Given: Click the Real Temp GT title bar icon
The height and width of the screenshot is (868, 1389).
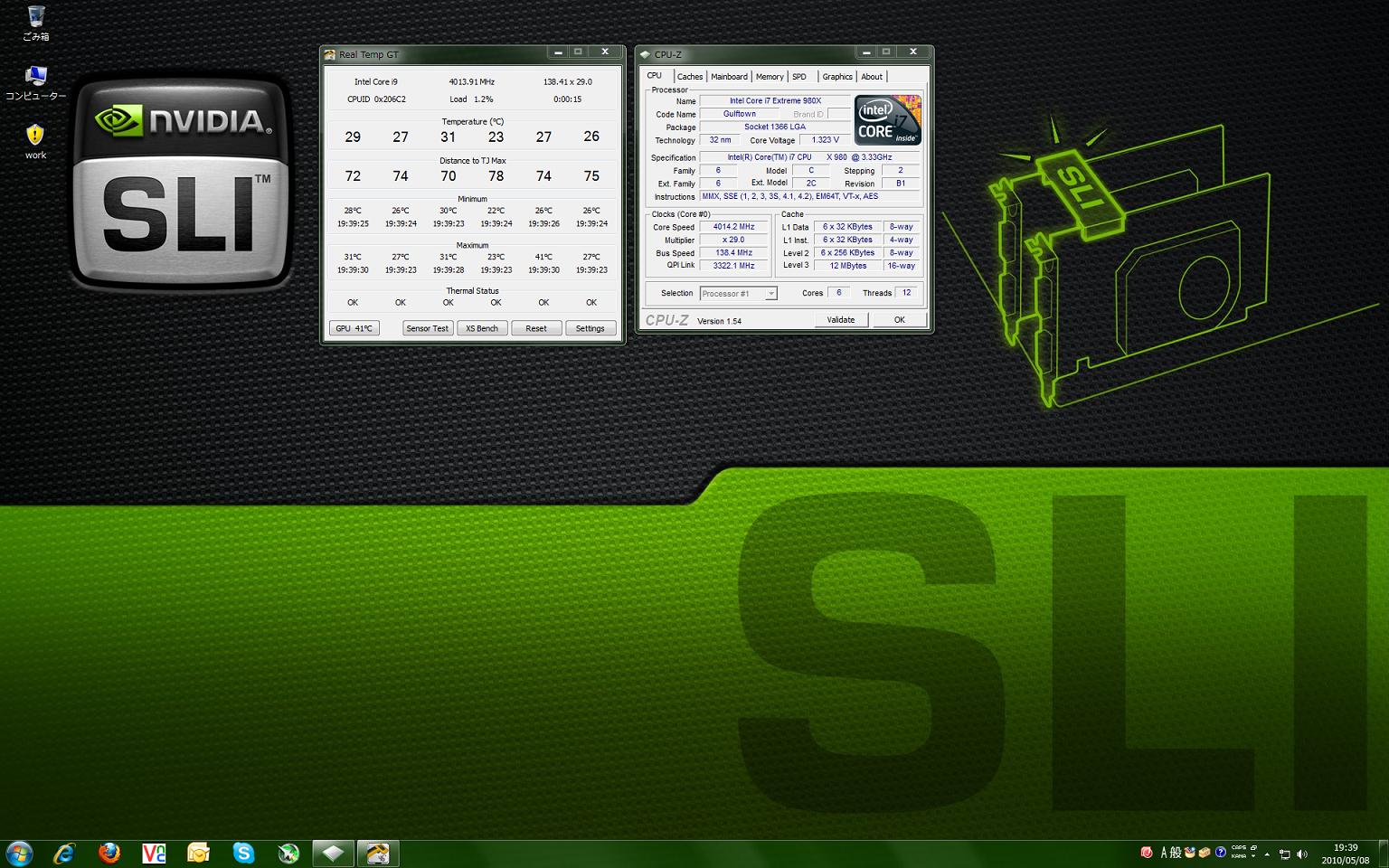Looking at the screenshot, I should [x=329, y=54].
